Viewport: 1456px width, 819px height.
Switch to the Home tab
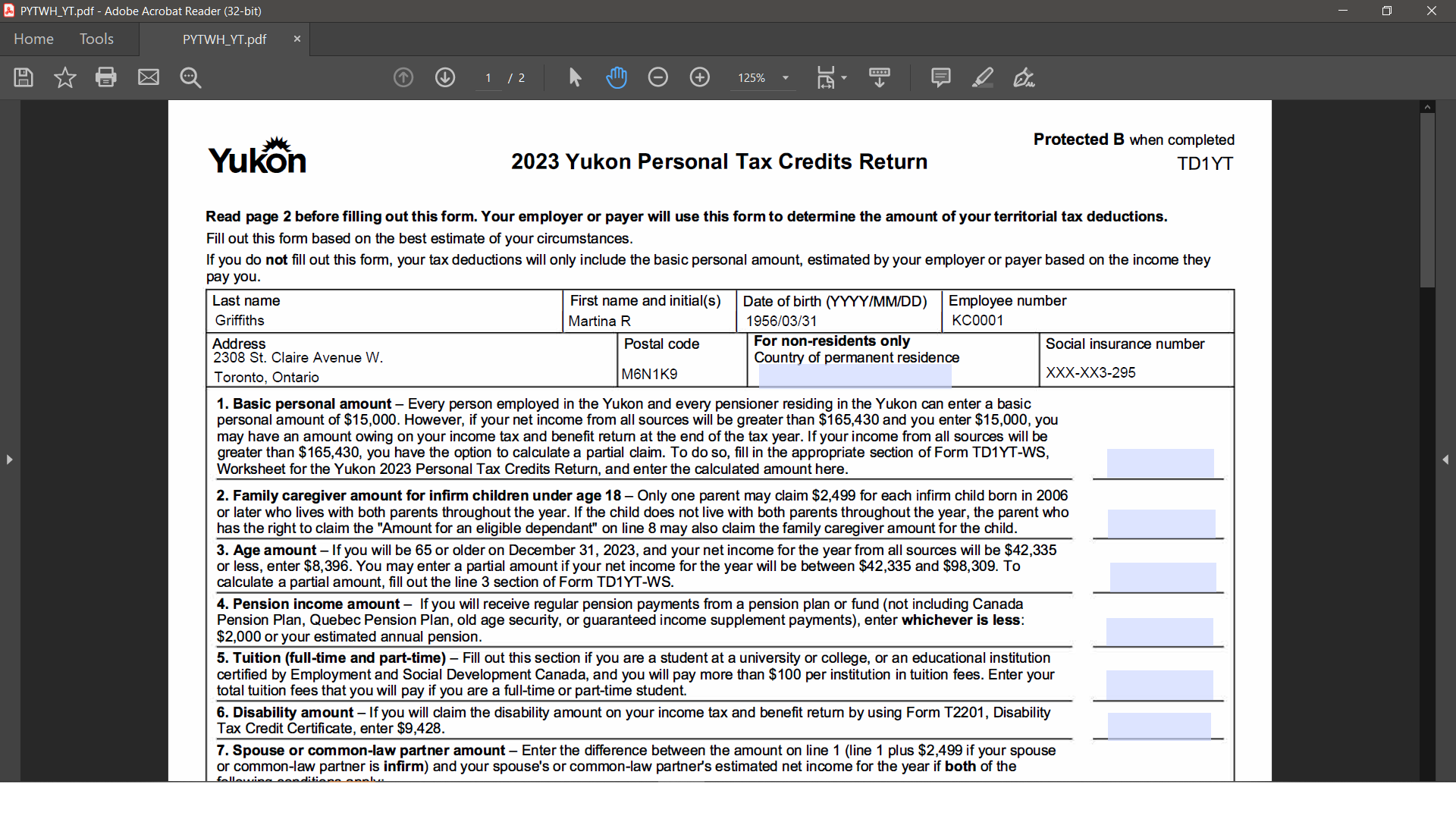pos(33,39)
